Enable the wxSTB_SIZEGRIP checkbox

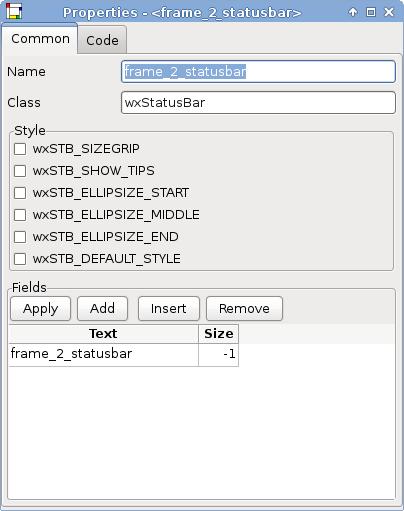(20, 149)
